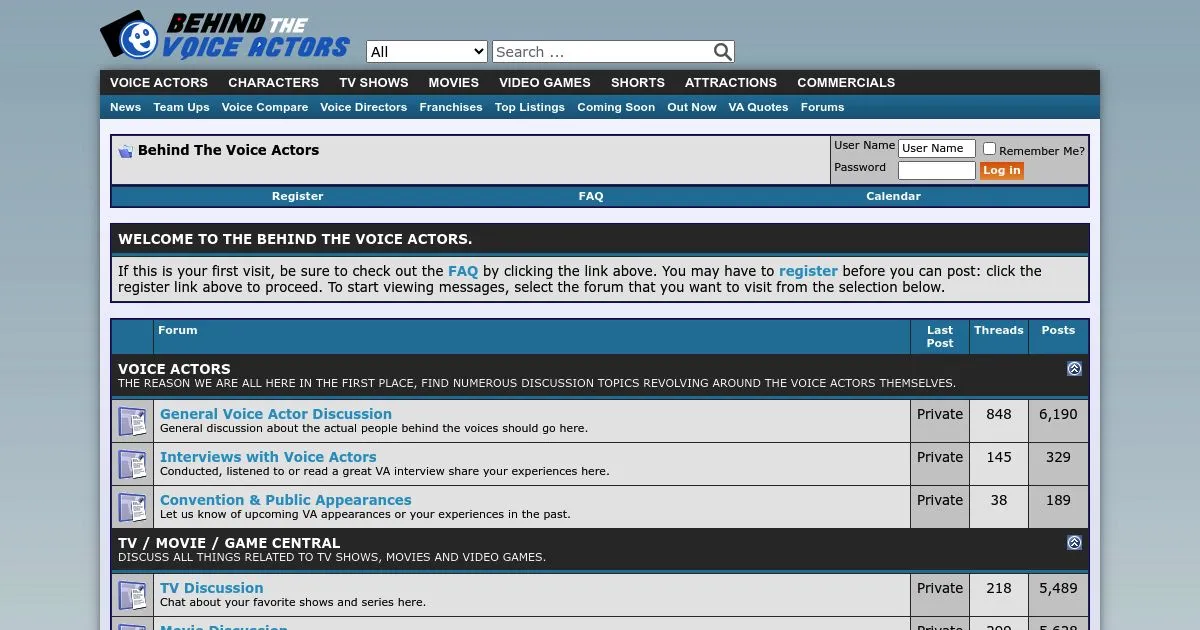The height and width of the screenshot is (630, 1200).
Task: Click the Last Post column header
Action: [x=940, y=337]
